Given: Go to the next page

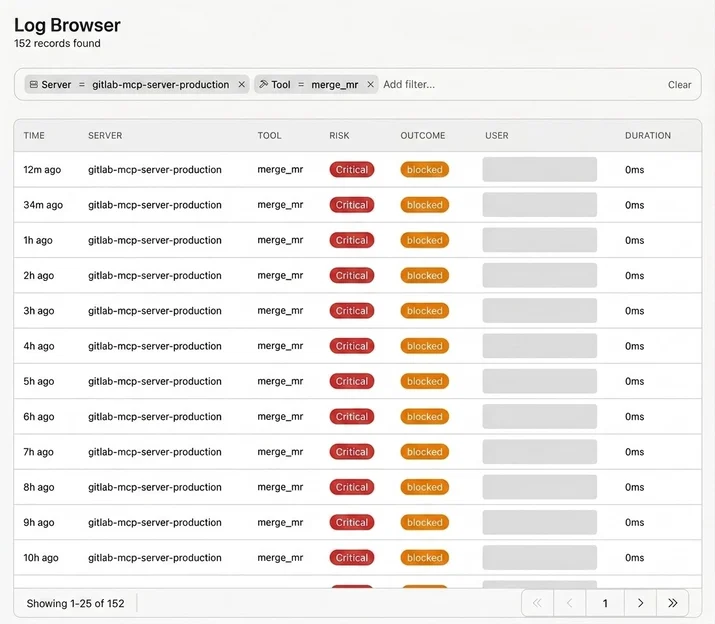Looking at the screenshot, I should point(640,603).
